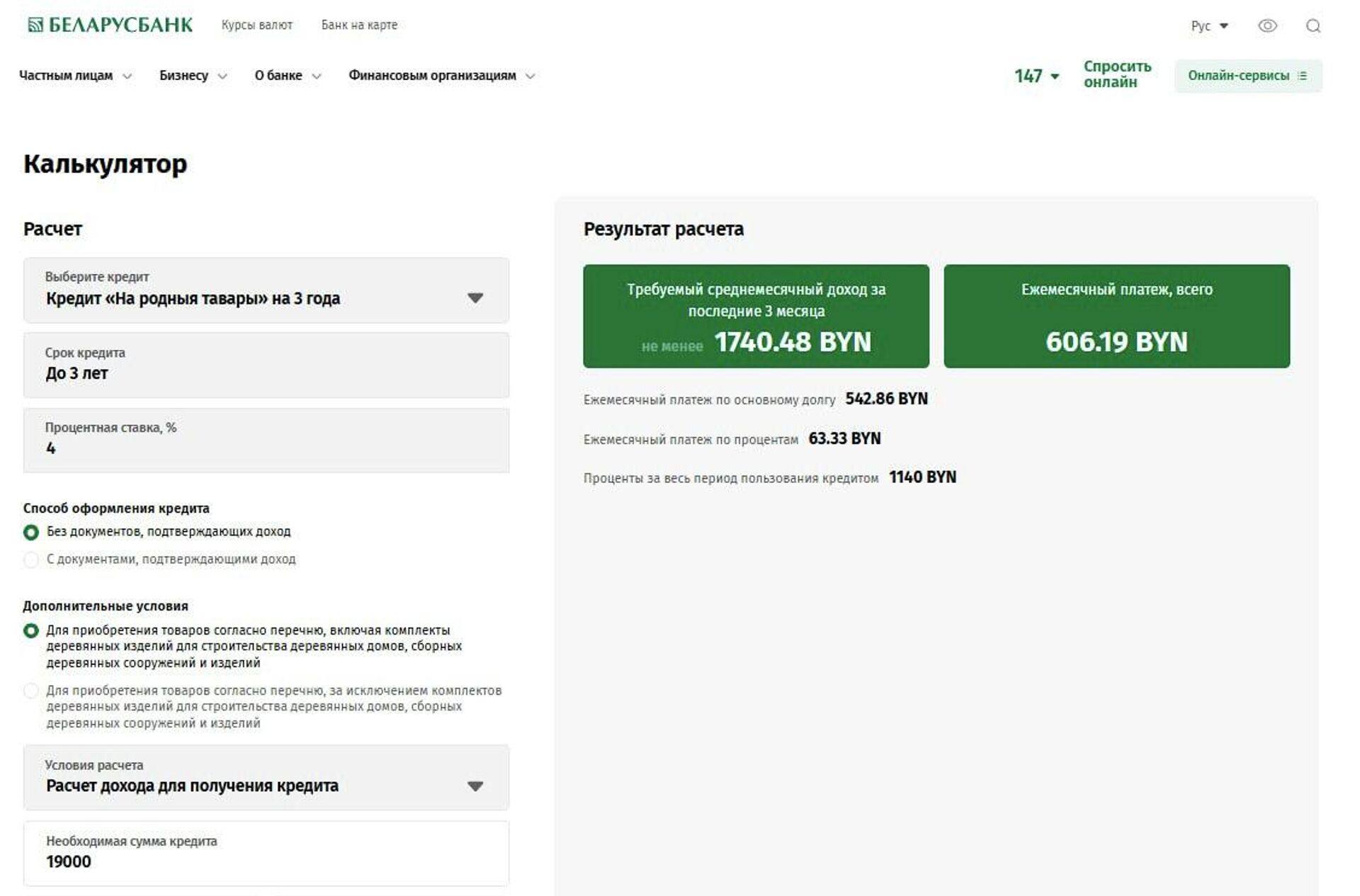This screenshot has width=1360, height=896.
Task: Open the 'Кредит На родныя тавары' credit selector
Action: coord(193,298)
